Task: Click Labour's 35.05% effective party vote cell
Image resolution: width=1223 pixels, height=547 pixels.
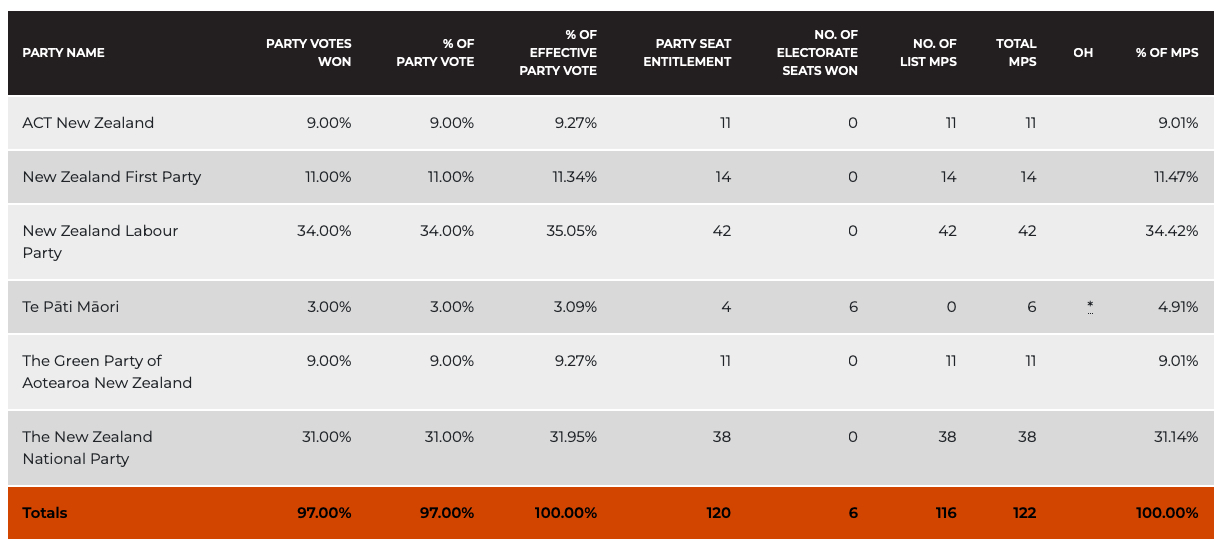Action: coord(574,231)
